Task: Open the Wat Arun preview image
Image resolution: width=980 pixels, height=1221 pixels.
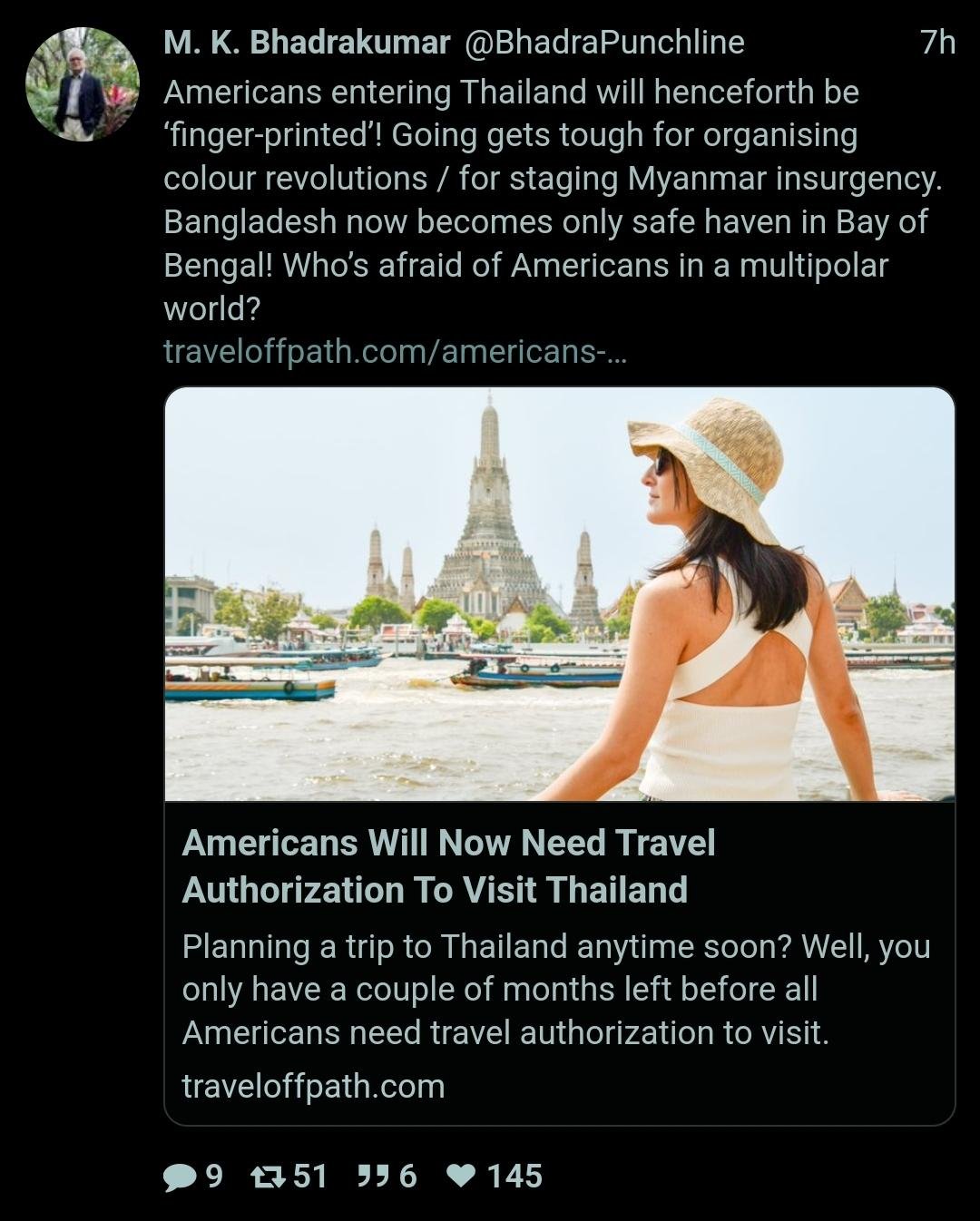Action: point(560,594)
